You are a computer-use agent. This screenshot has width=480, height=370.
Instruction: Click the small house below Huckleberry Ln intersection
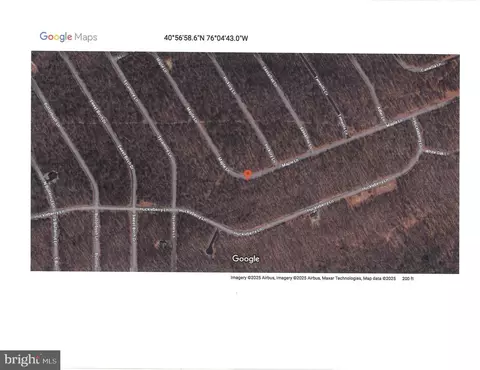[162, 245]
